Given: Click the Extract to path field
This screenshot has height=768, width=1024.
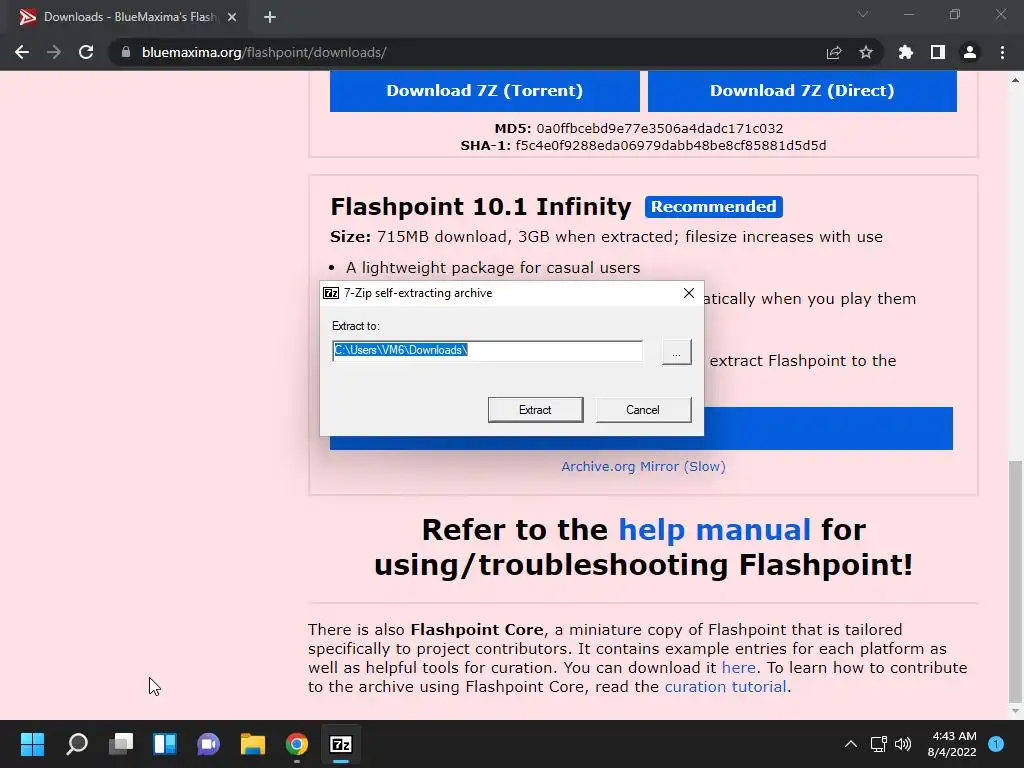Looking at the screenshot, I should click(487, 350).
